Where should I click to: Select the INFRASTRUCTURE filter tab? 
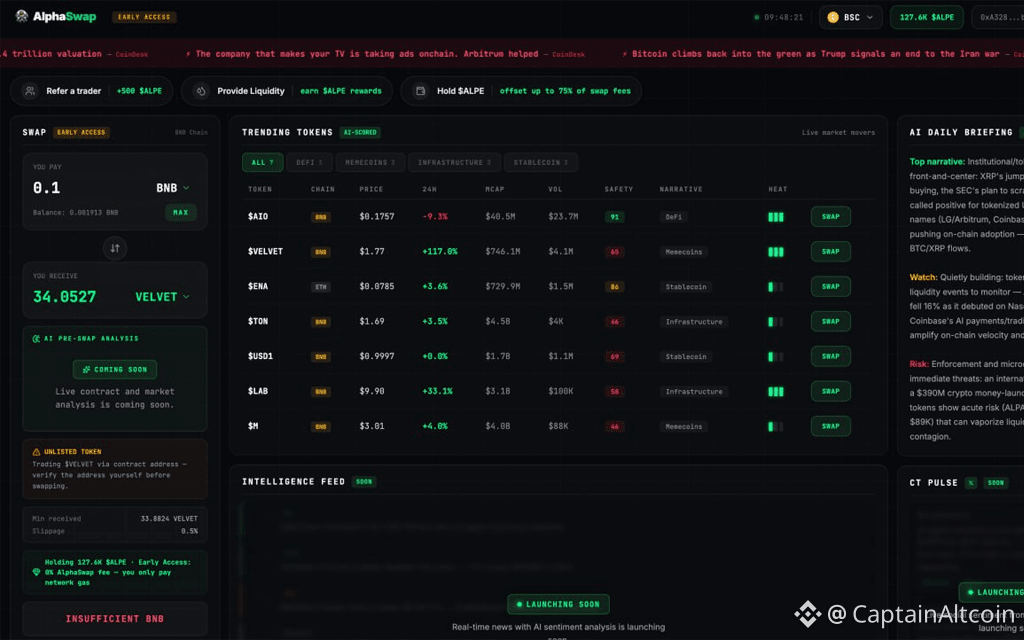click(x=455, y=163)
